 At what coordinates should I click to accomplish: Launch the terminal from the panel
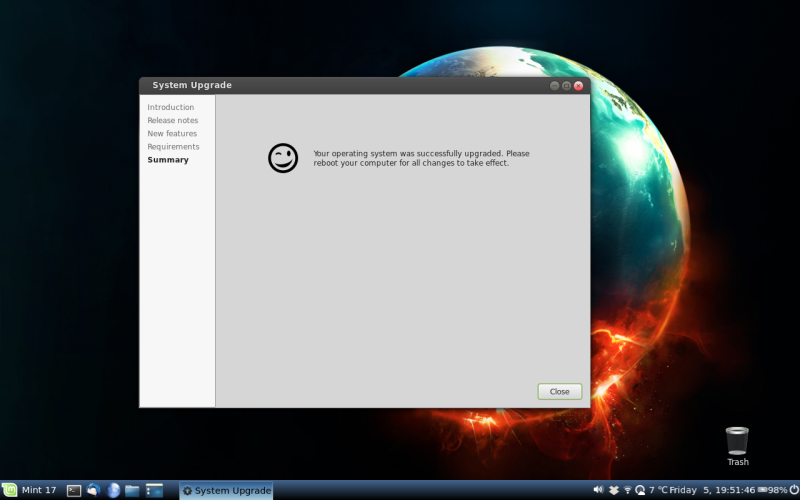74,490
